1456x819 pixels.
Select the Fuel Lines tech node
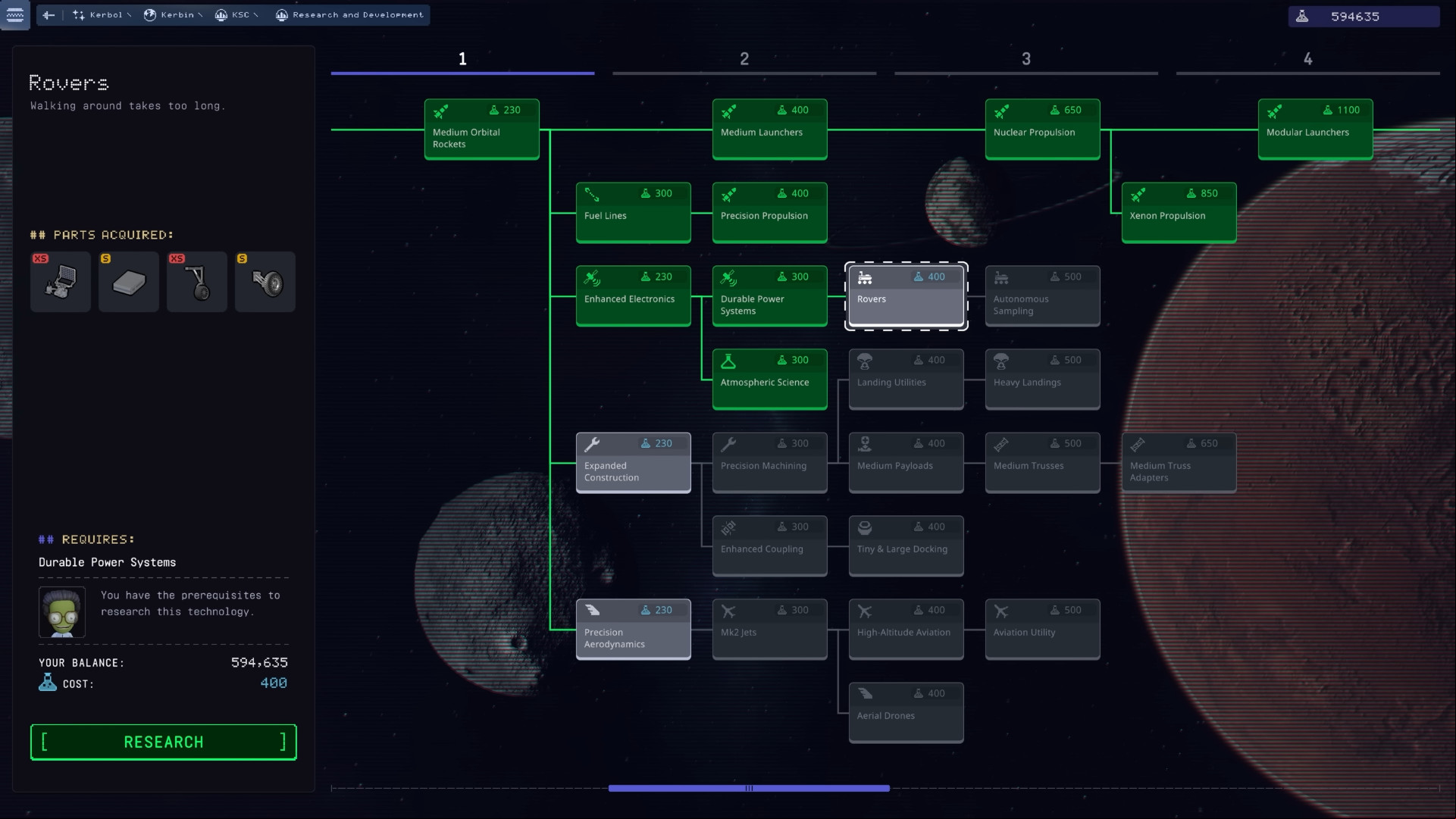tap(634, 212)
